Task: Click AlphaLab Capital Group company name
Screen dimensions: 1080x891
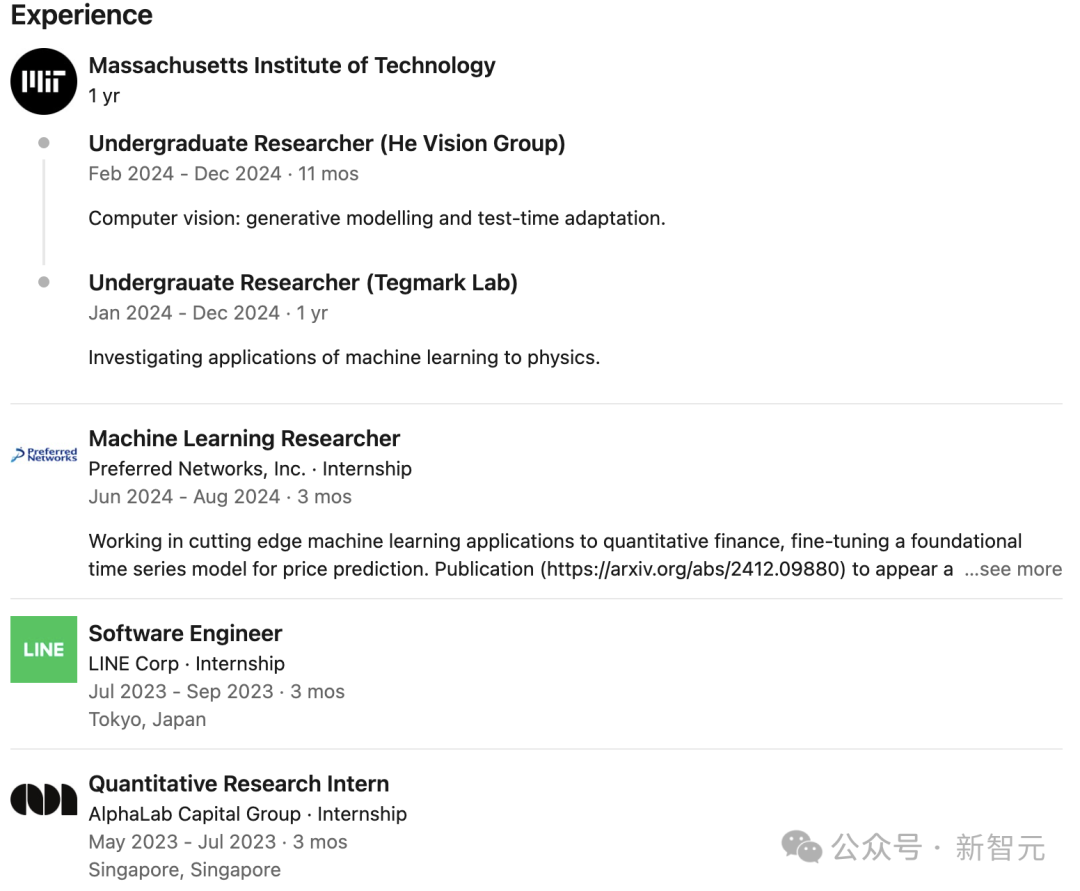Action: coord(195,814)
